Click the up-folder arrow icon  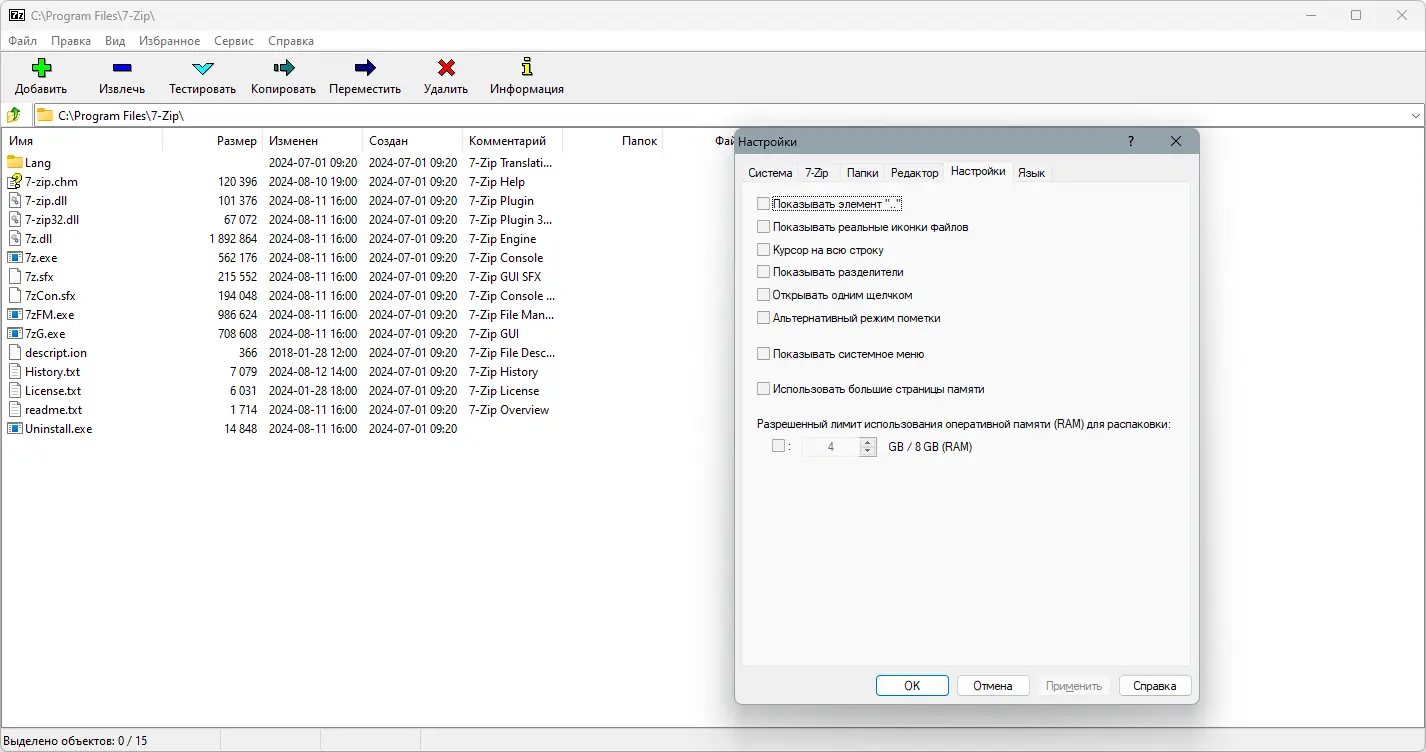coord(14,115)
